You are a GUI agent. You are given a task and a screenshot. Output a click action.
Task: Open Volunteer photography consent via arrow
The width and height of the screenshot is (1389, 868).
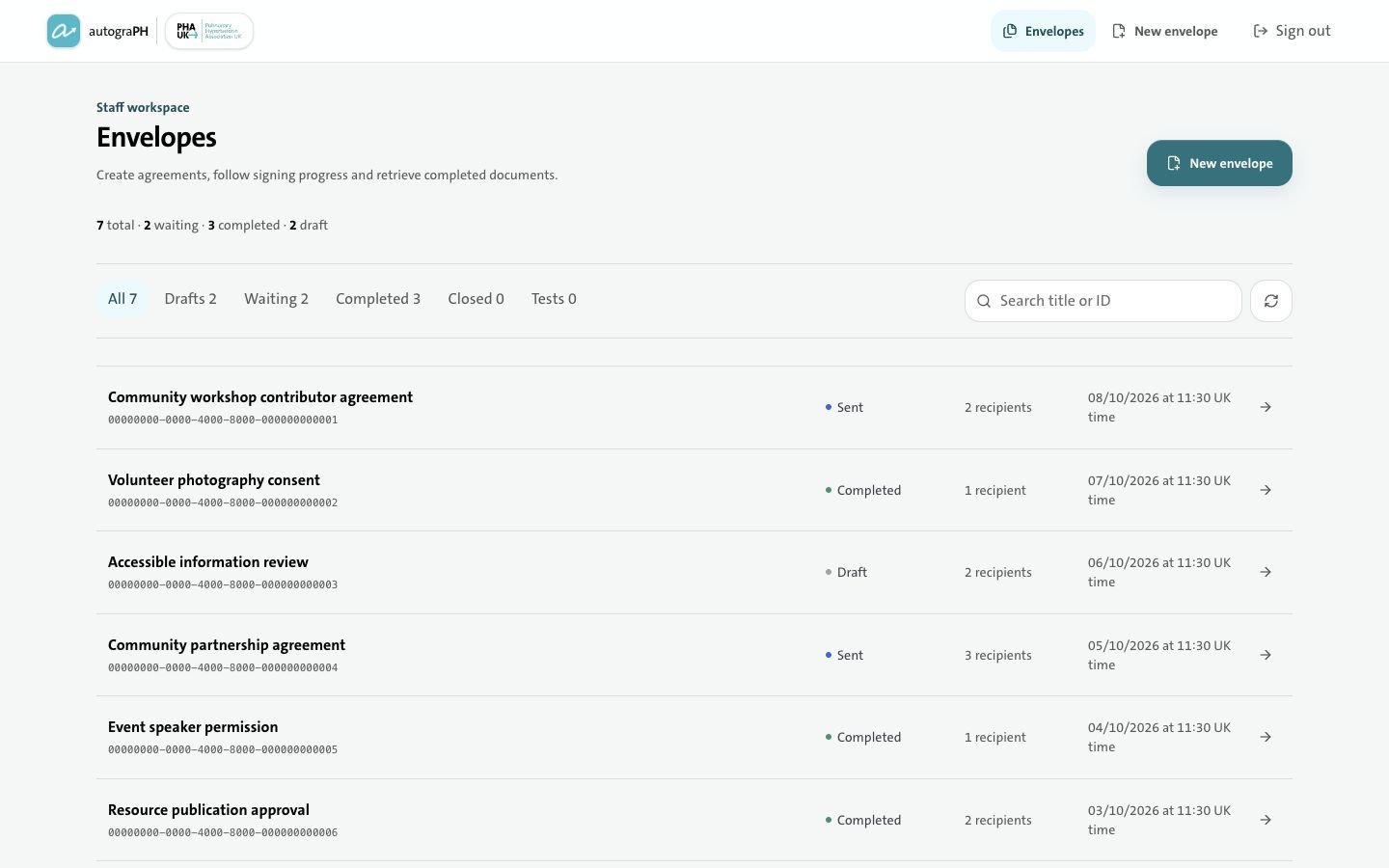pos(1266,490)
